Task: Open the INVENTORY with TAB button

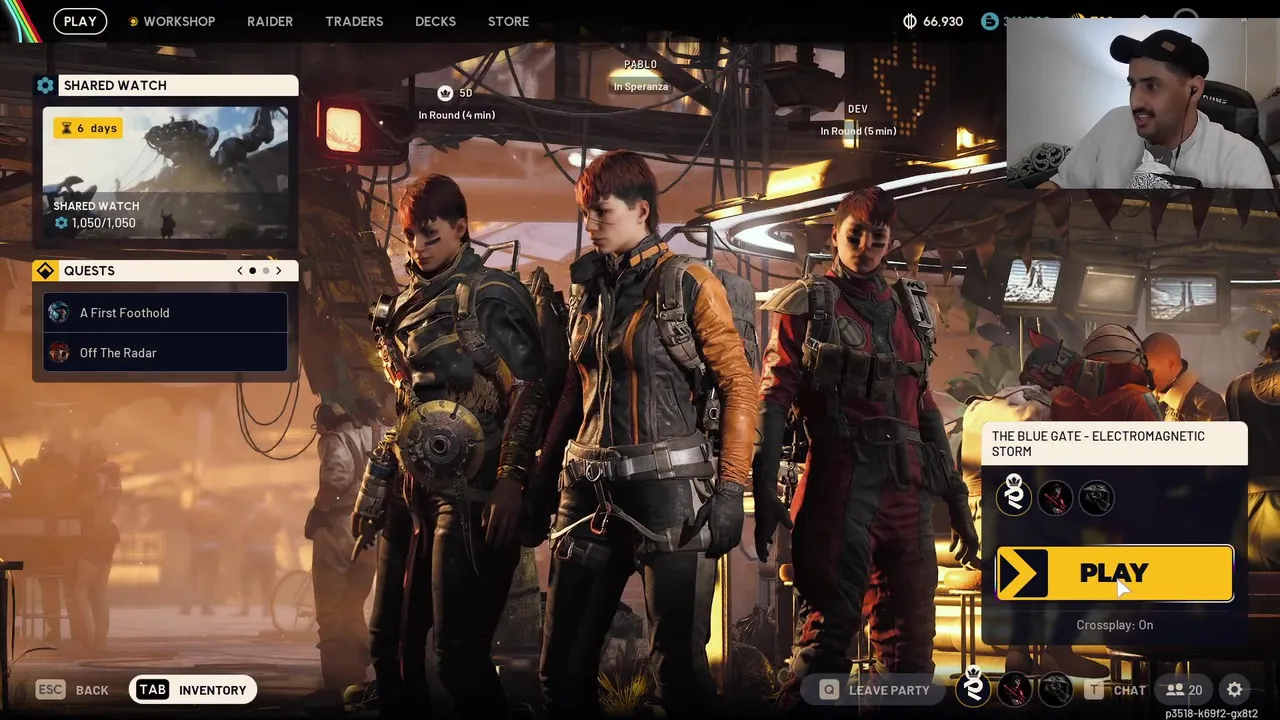Action: point(193,690)
